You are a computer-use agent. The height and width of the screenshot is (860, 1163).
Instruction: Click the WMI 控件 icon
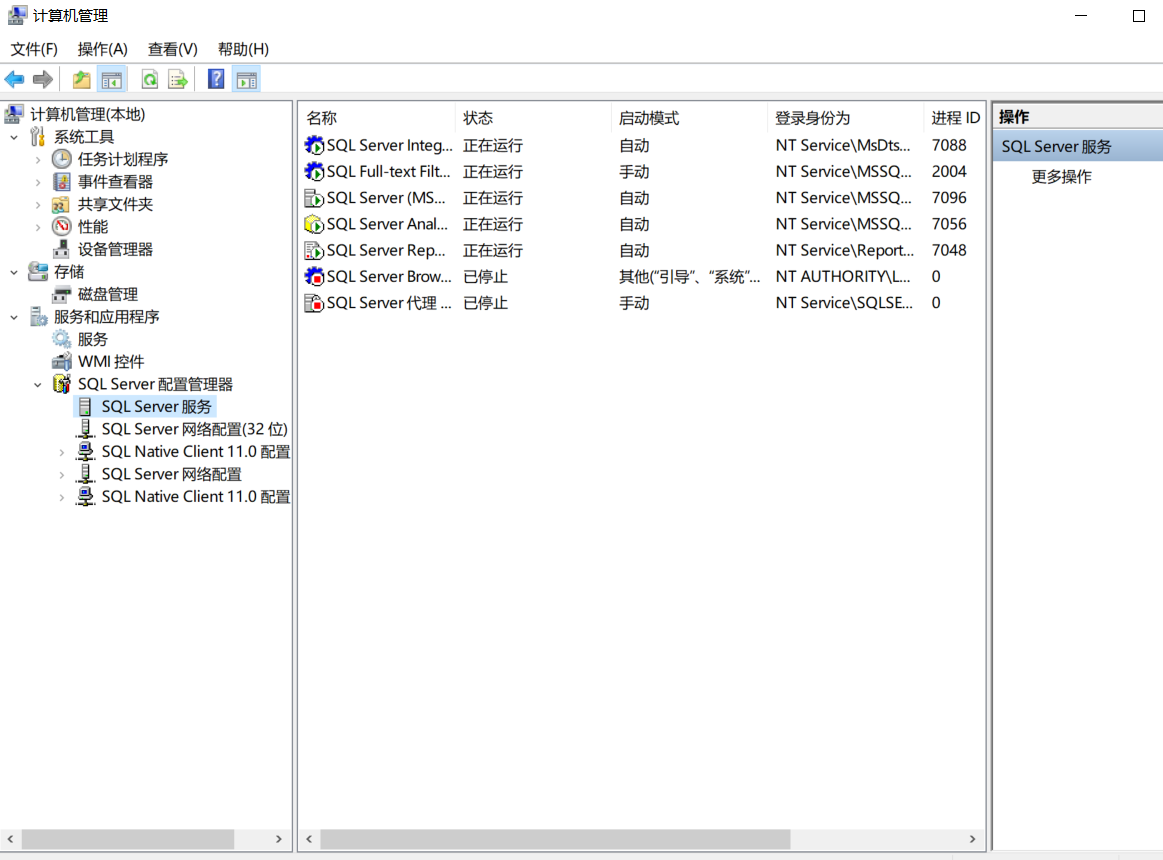tap(62, 361)
